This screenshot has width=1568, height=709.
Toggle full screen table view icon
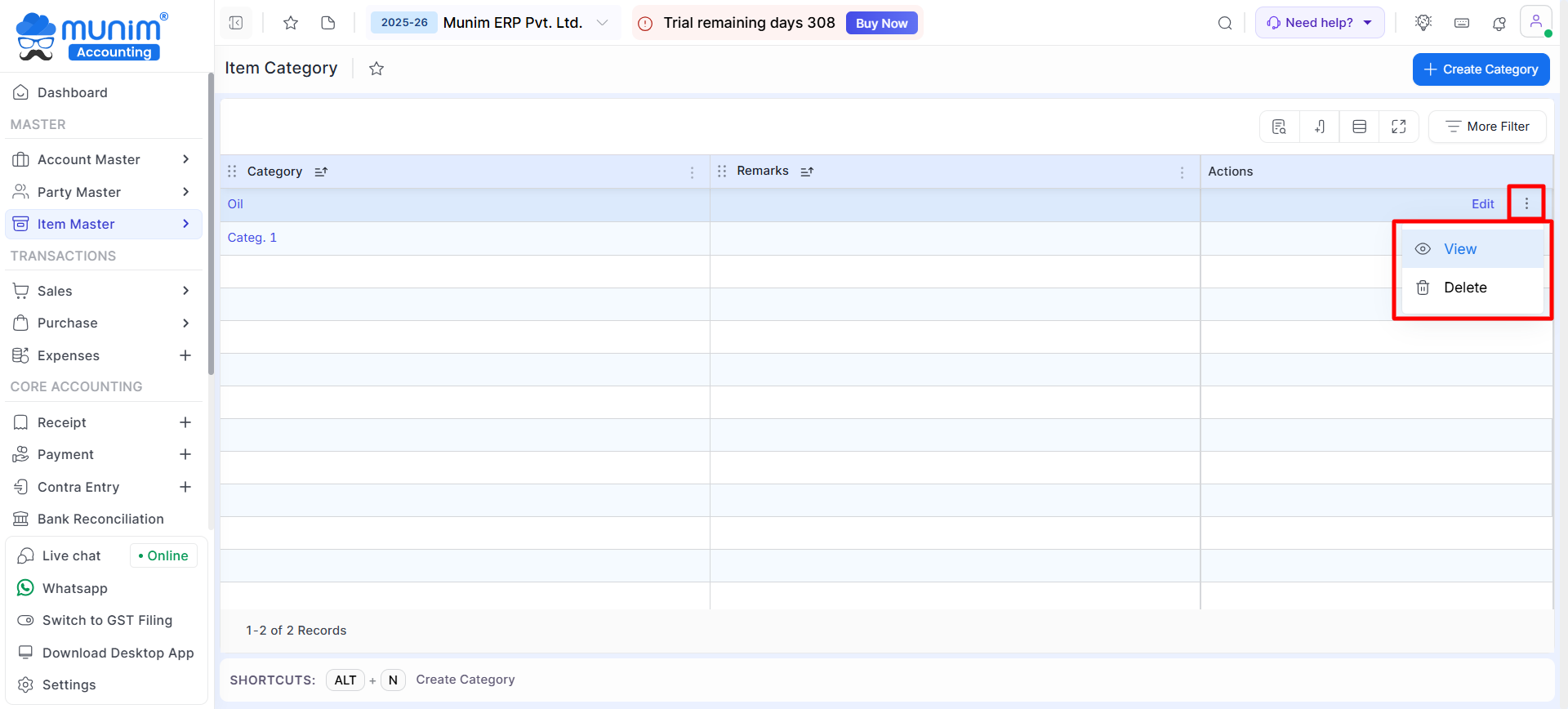[x=1398, y=127]
